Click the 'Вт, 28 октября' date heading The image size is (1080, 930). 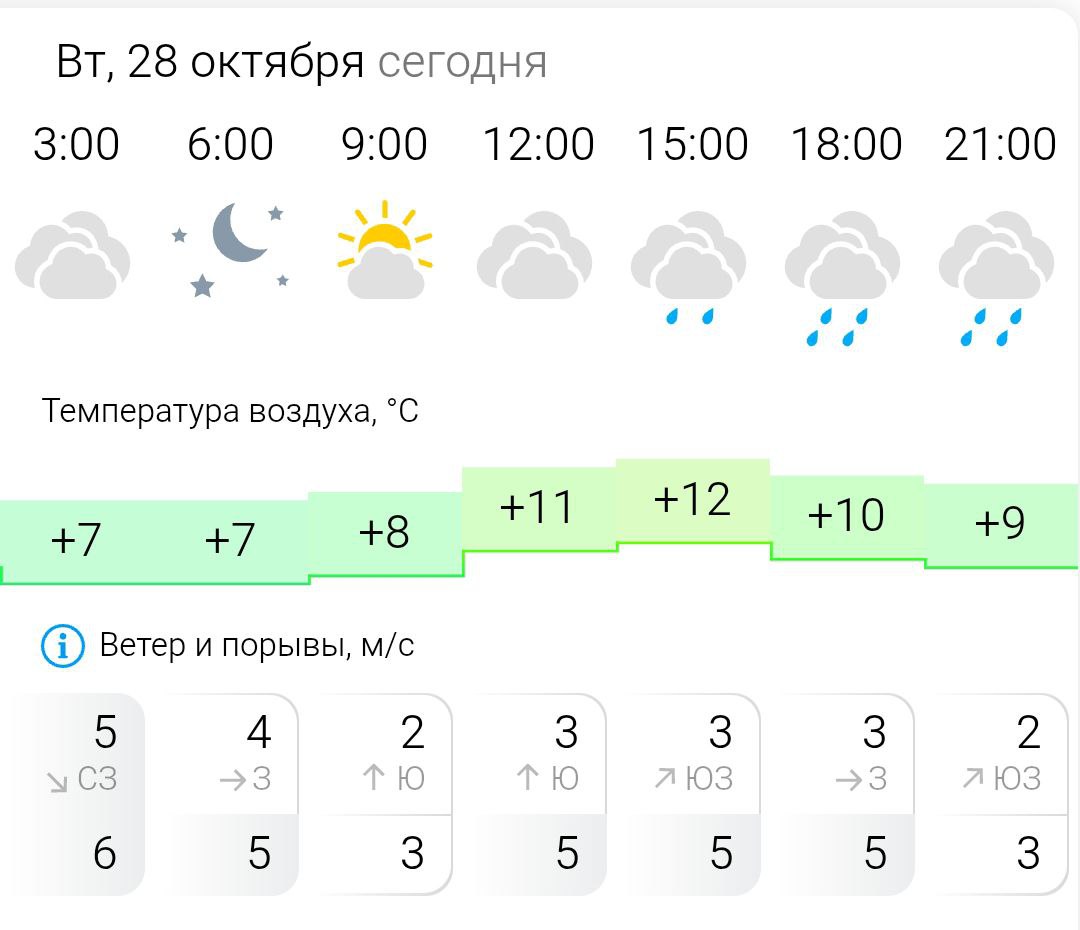210,62
